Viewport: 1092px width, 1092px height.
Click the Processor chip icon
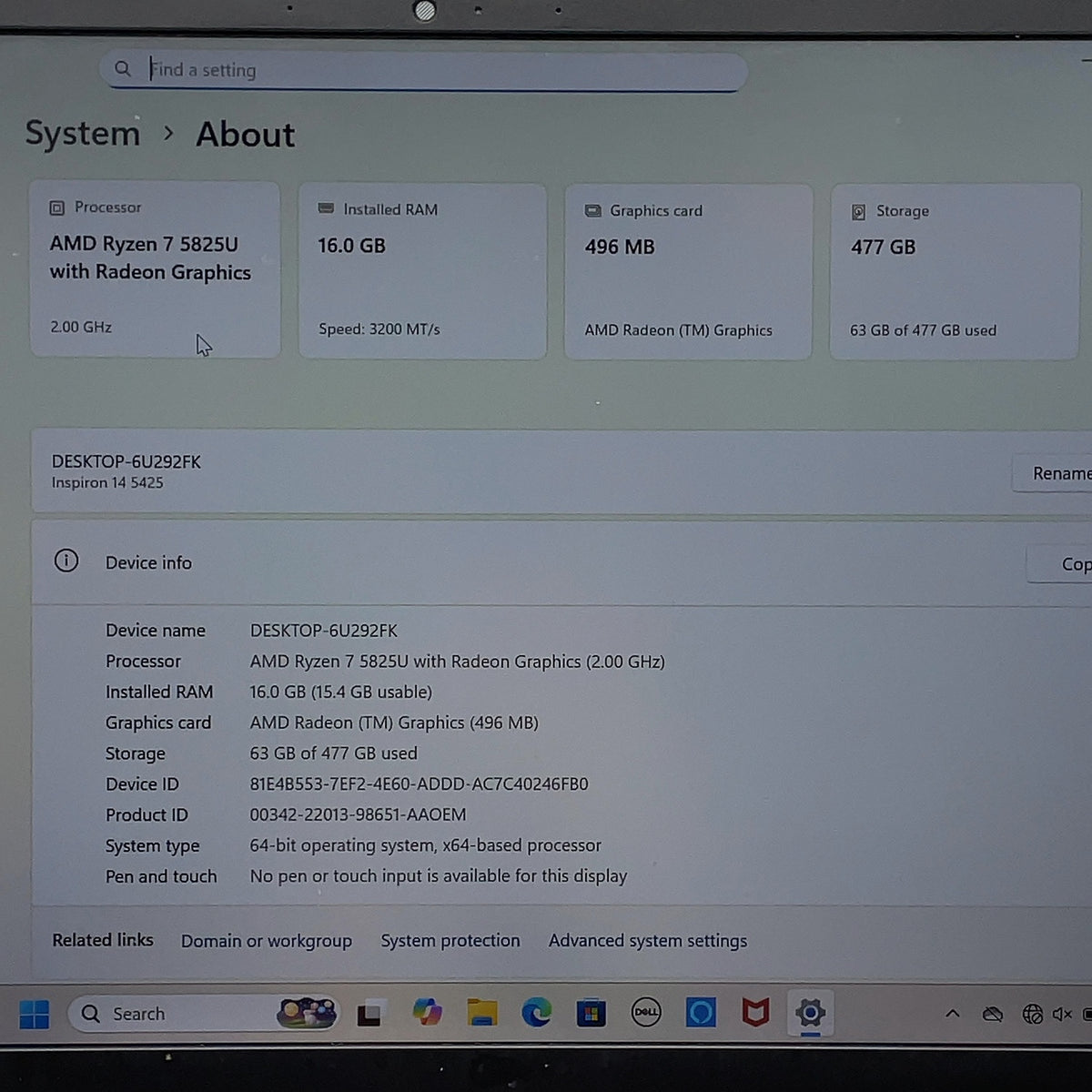coord(56,207)
